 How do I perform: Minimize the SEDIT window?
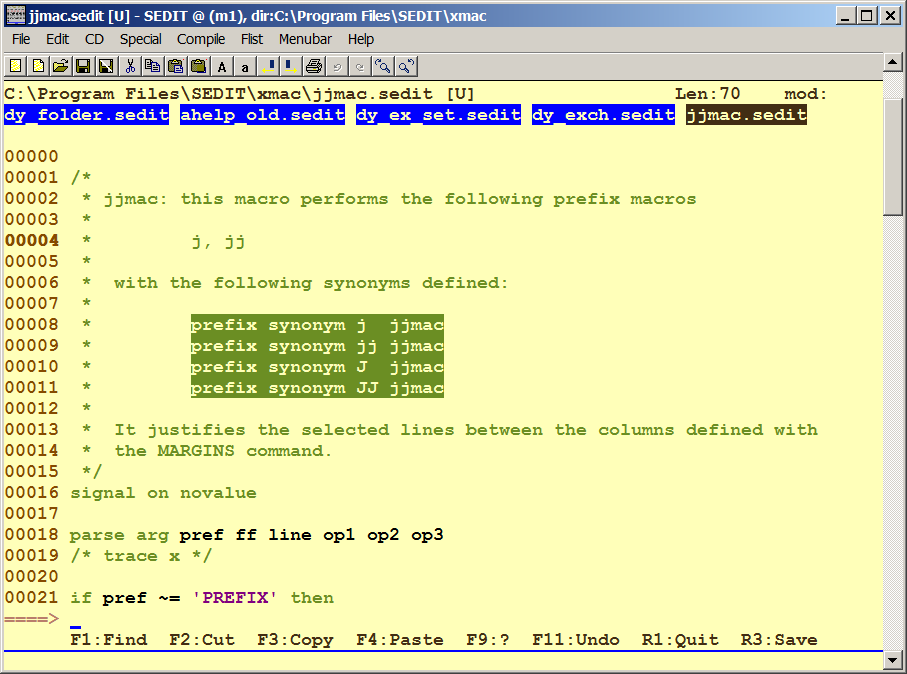845,16
